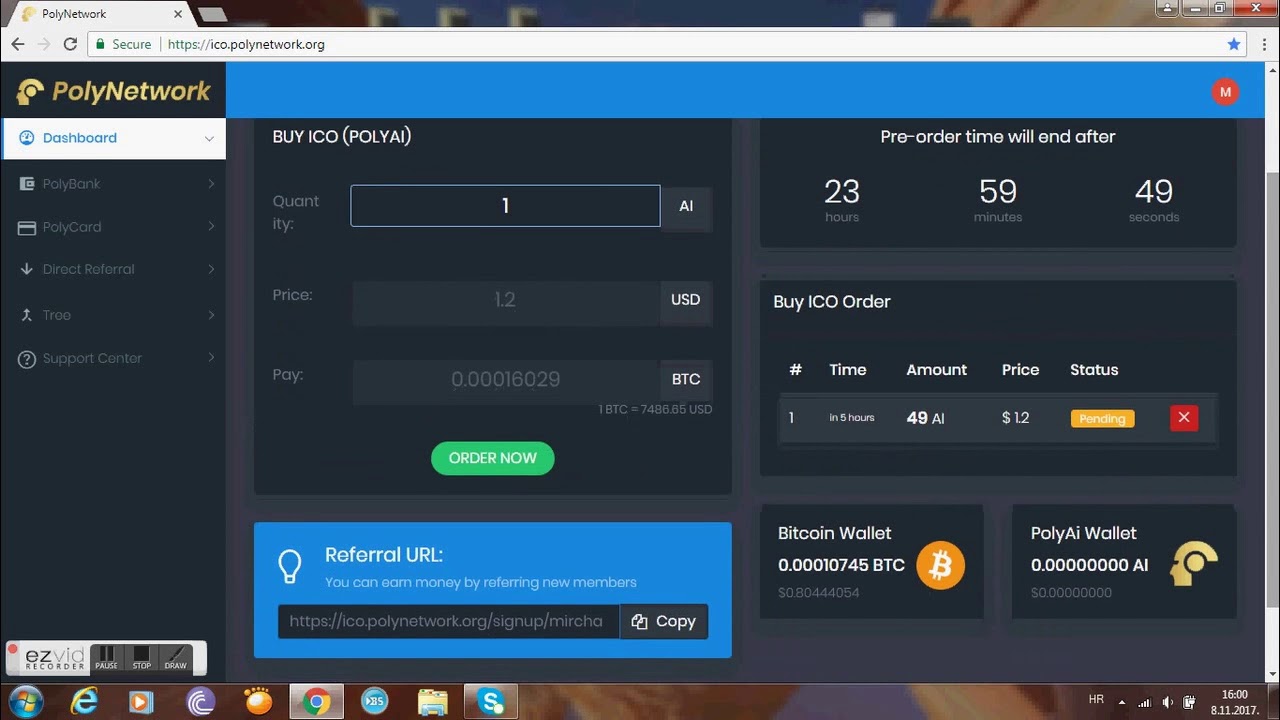
Task: Click ezvid STOP button
Action: [141, 658]
